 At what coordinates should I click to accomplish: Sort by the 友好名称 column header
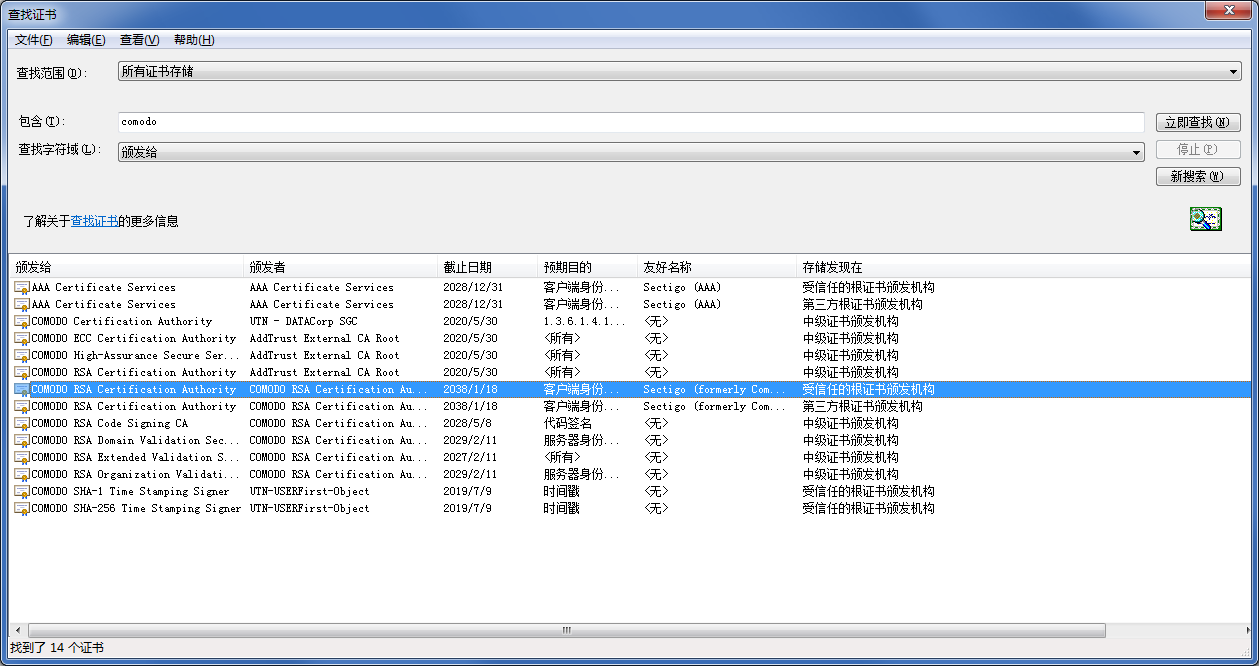point(717,267)
